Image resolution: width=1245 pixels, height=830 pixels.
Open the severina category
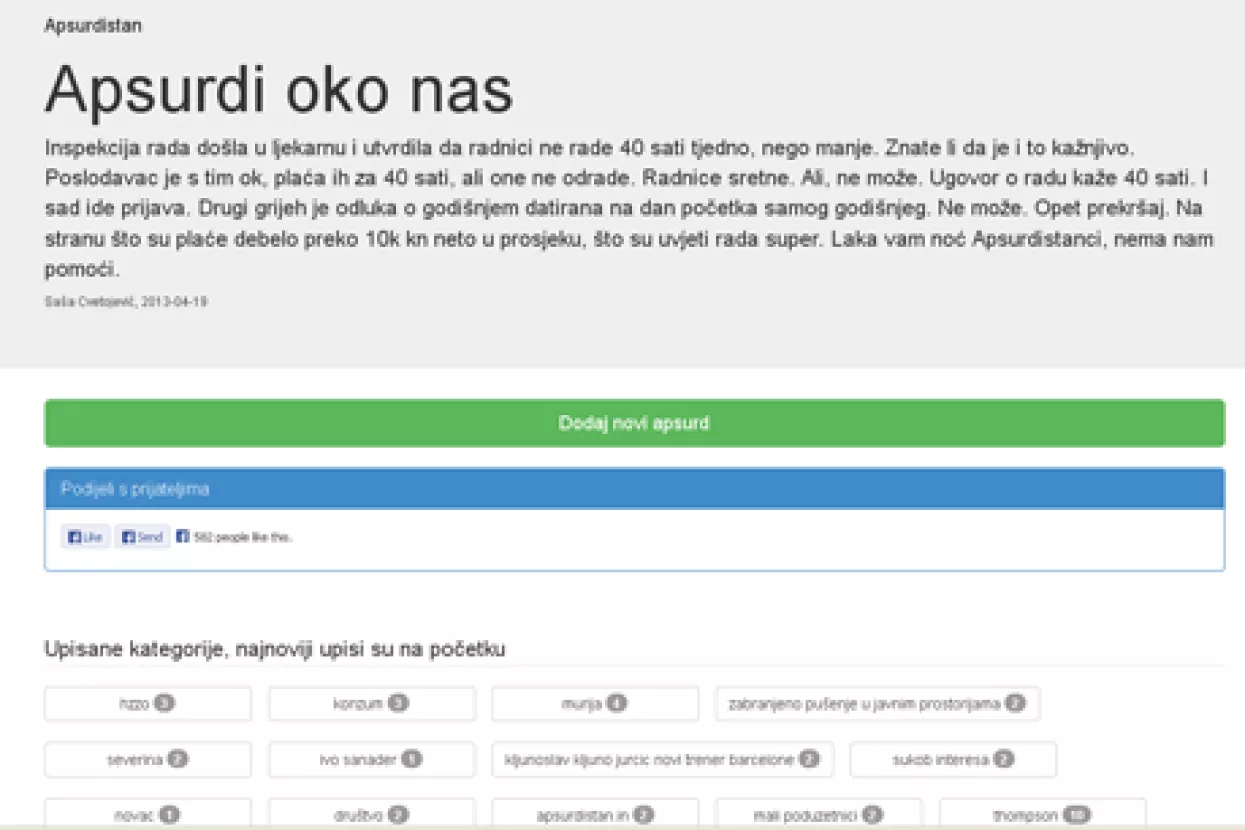coord(148,760)
